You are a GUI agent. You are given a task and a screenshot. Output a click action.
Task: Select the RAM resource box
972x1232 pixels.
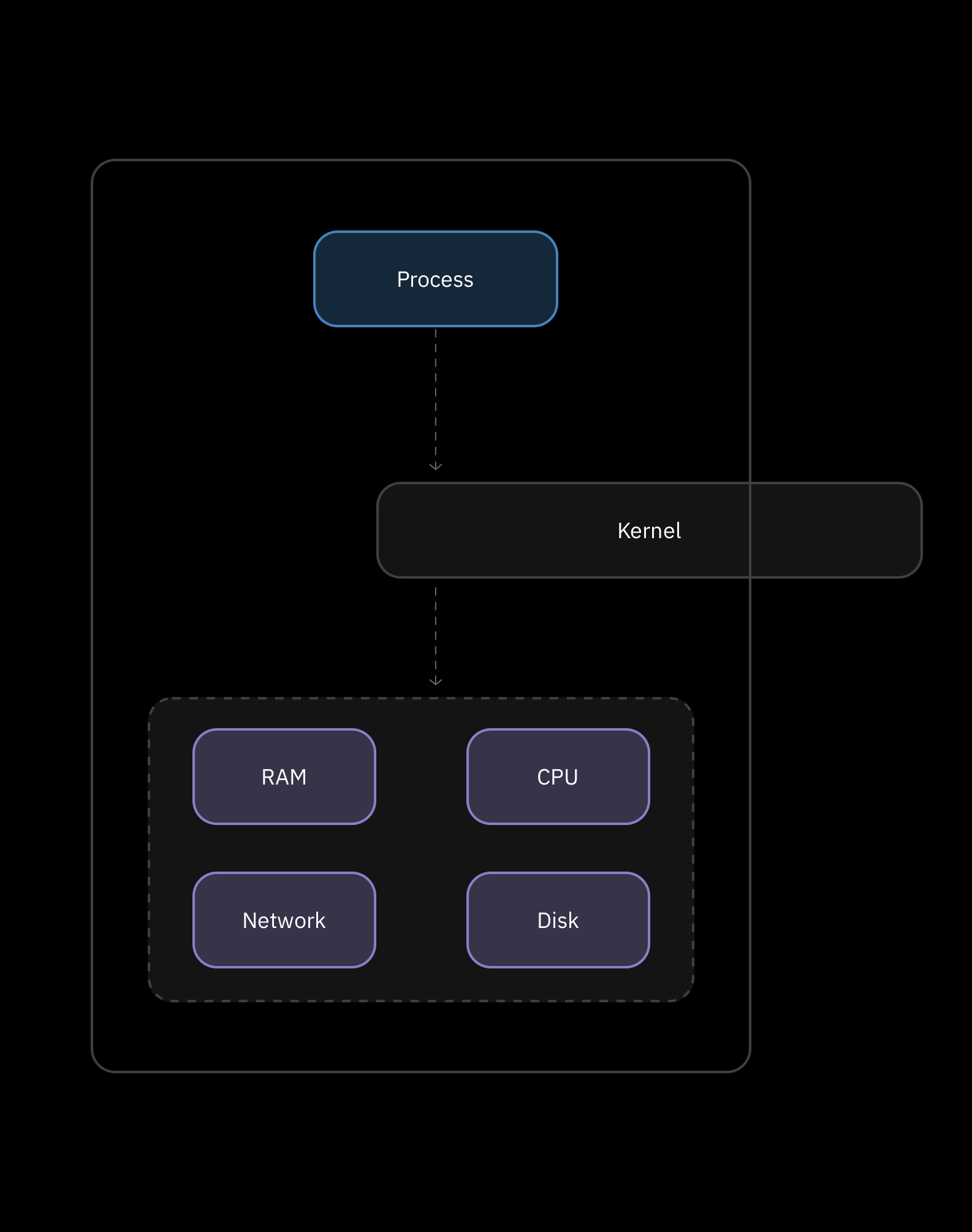coord(284,777)
